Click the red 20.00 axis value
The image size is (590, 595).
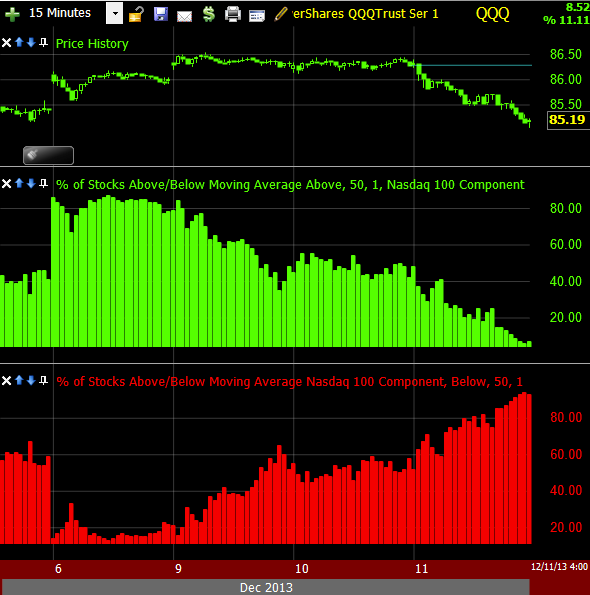click(566, 527)
